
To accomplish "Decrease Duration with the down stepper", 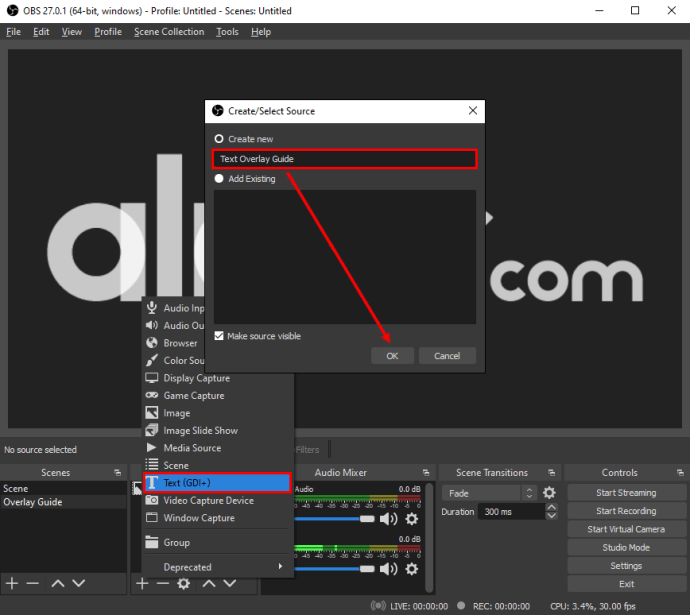I will [551, 516].
